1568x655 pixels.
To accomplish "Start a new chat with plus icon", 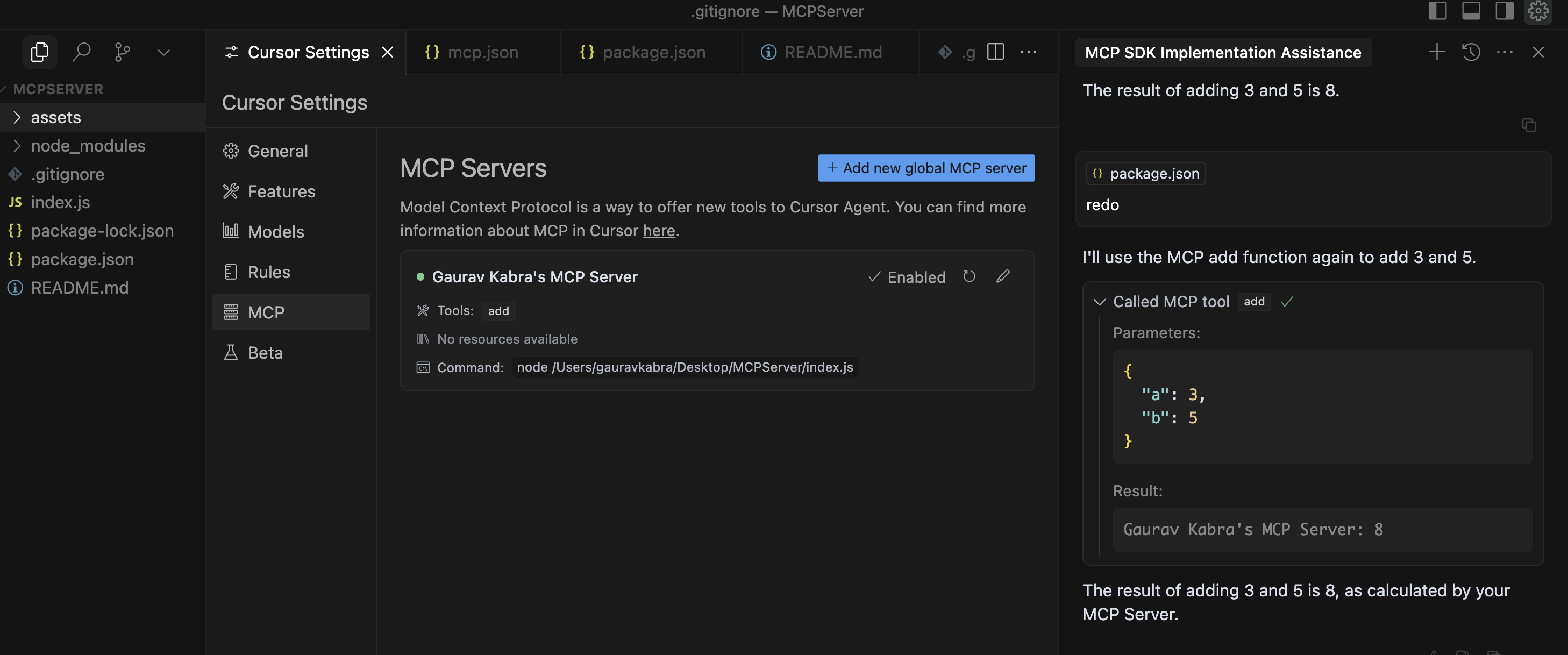I will point(1436,52).
